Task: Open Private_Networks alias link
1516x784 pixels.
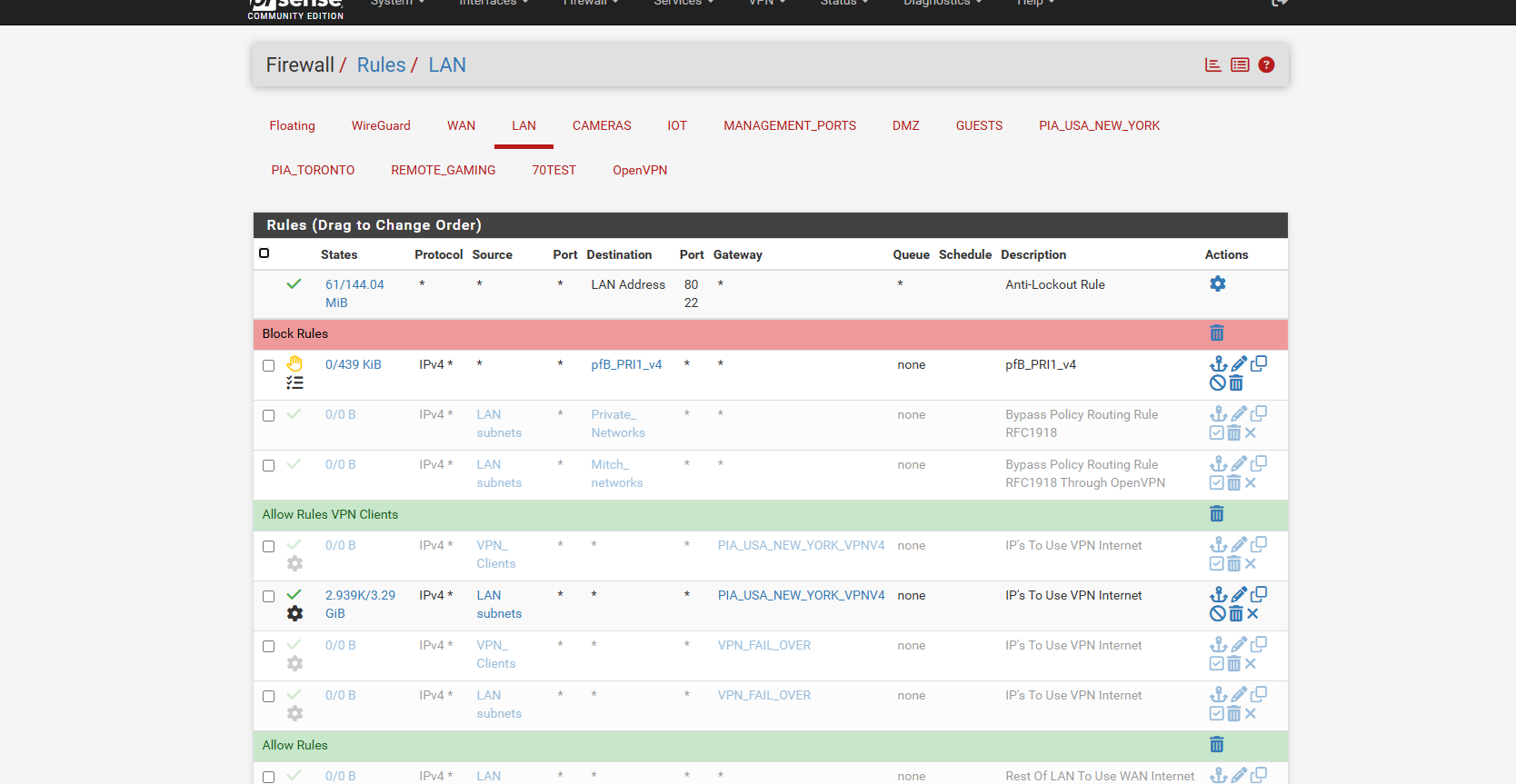Action: pos(618,423)
